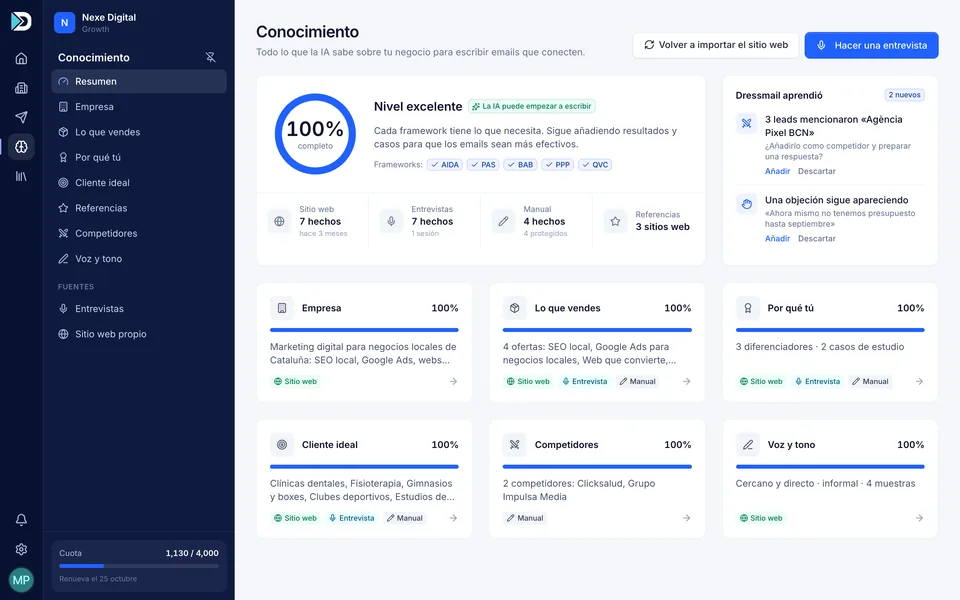Click the microphone icon beside Entrevistas facts
Screen dimensions: 960x600
(391, 221)
